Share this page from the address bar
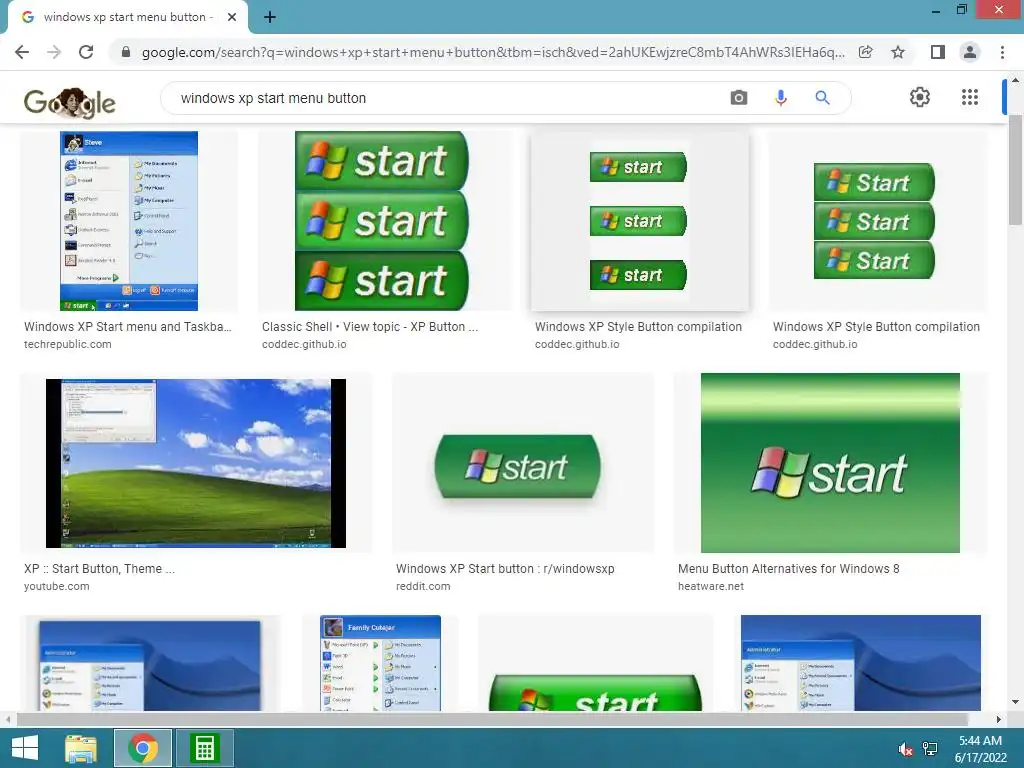The image size is (1024, 768). point(865,52)
